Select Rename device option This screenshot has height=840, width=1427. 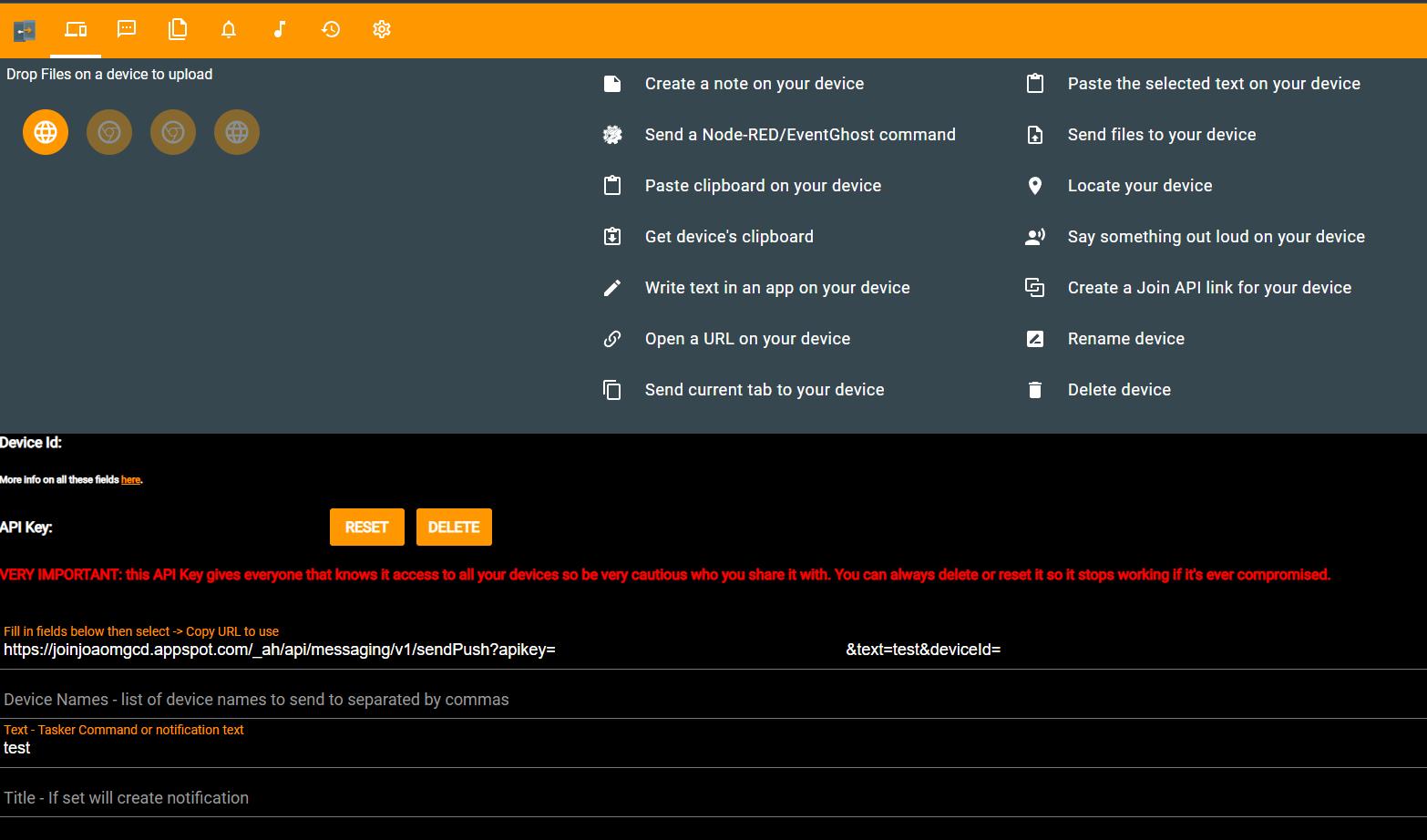(x=1125, y=339)
